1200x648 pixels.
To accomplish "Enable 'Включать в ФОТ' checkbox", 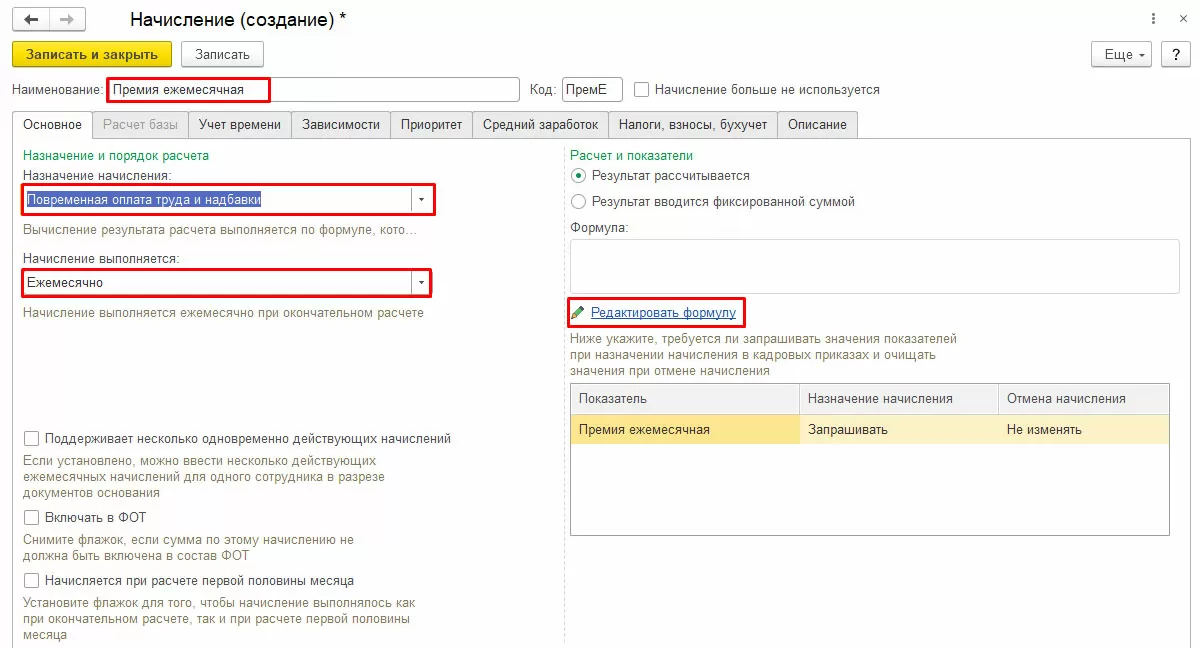I will [x=32, y=518].
